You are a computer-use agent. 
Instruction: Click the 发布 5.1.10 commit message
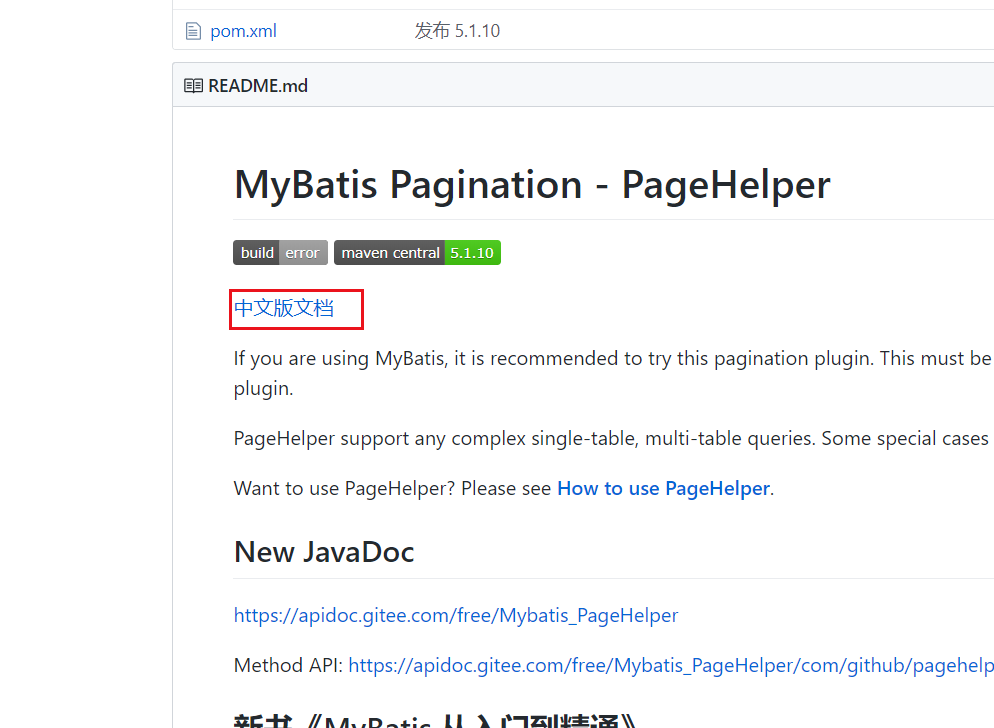(x=457, y=30)
